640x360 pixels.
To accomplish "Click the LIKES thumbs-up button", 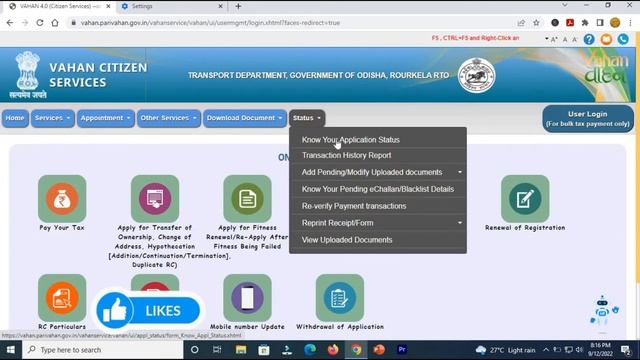I will point(148,311).
